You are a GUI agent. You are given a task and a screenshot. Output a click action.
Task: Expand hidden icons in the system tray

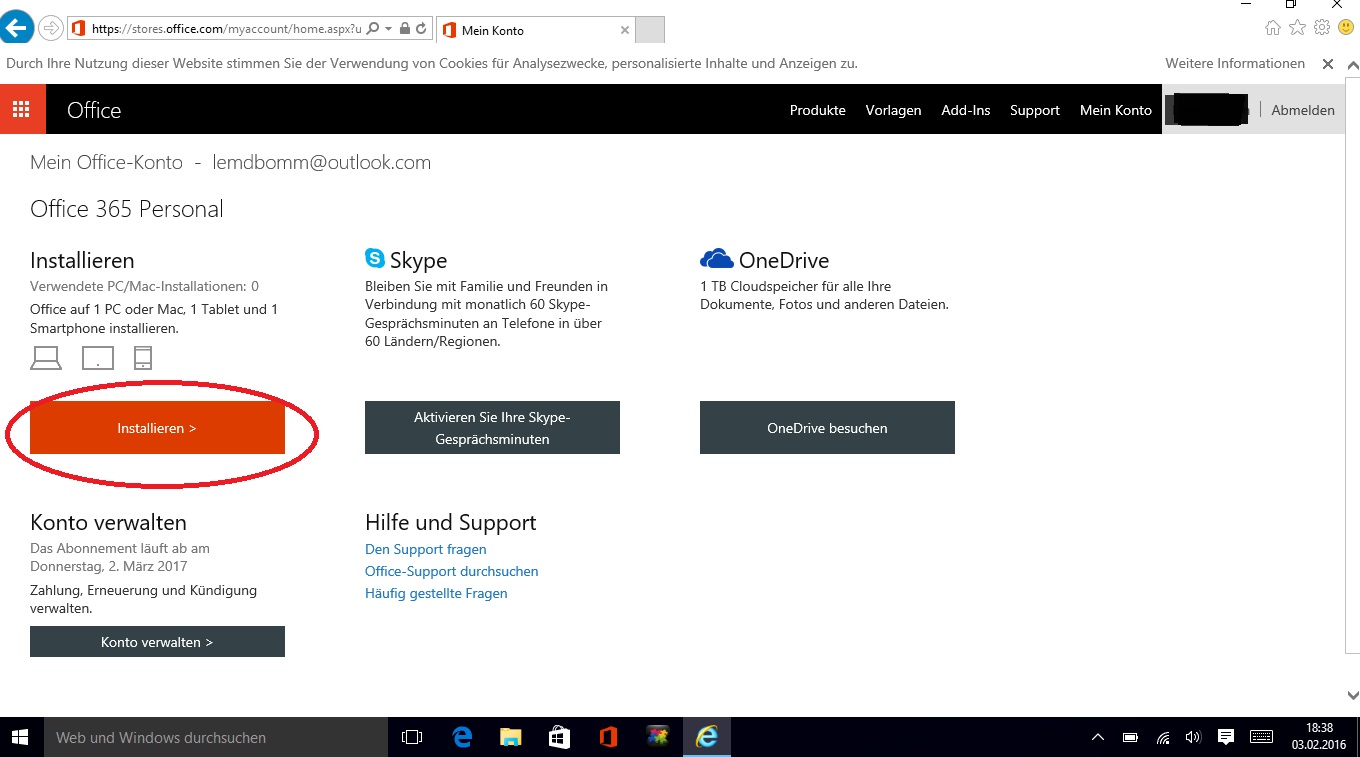1097,737
